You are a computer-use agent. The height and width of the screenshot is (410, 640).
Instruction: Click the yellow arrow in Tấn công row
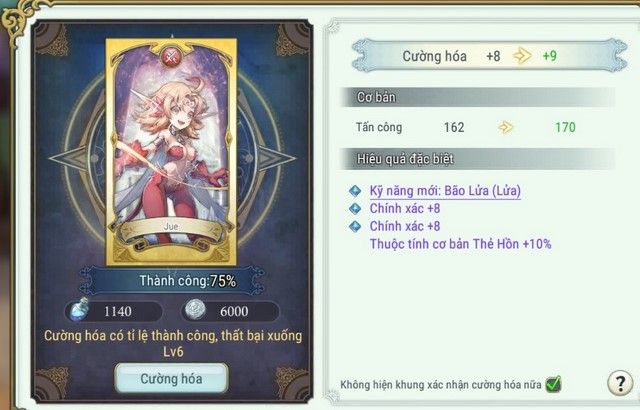click(506, 127)
